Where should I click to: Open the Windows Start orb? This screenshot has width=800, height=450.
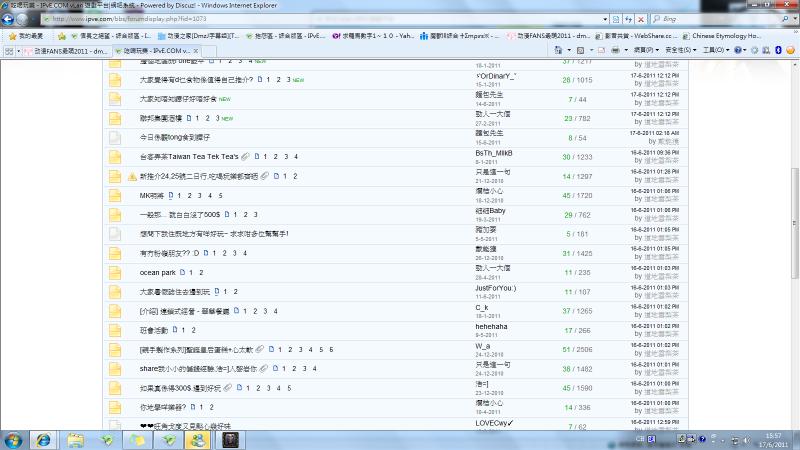(x=13, y=440)
